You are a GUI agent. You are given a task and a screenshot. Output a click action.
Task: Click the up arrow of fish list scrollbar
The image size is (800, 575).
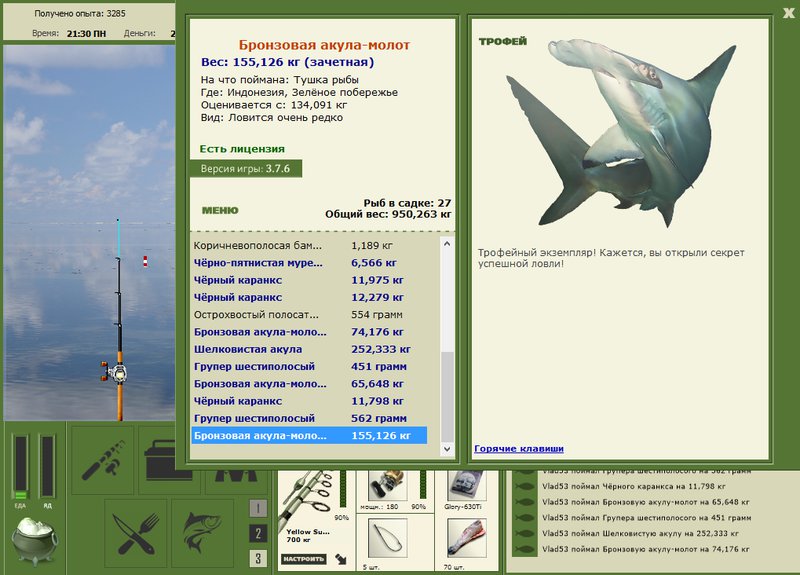coord(447,244)
